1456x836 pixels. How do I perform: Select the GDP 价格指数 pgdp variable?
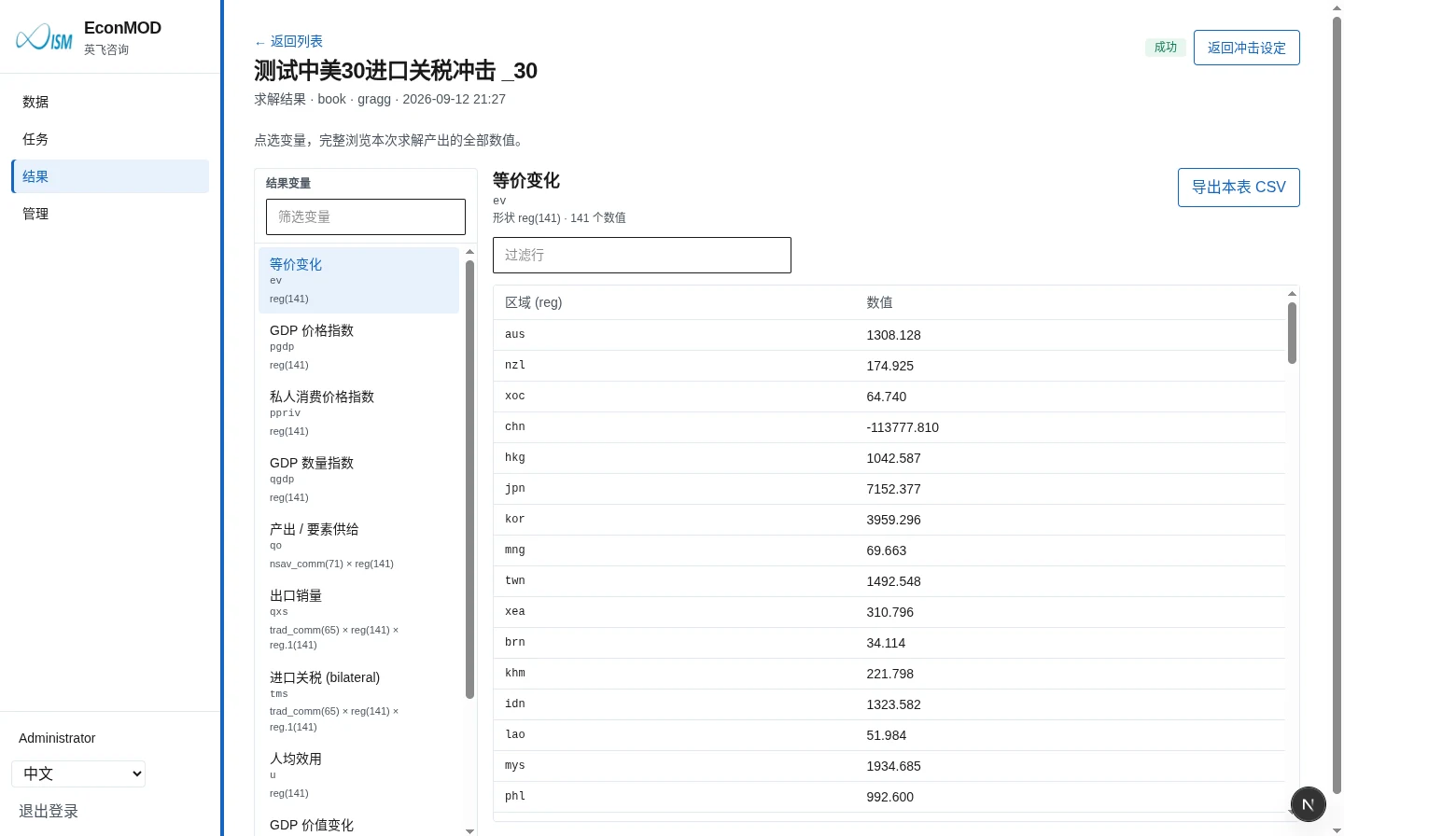click(x=358, y=346)
